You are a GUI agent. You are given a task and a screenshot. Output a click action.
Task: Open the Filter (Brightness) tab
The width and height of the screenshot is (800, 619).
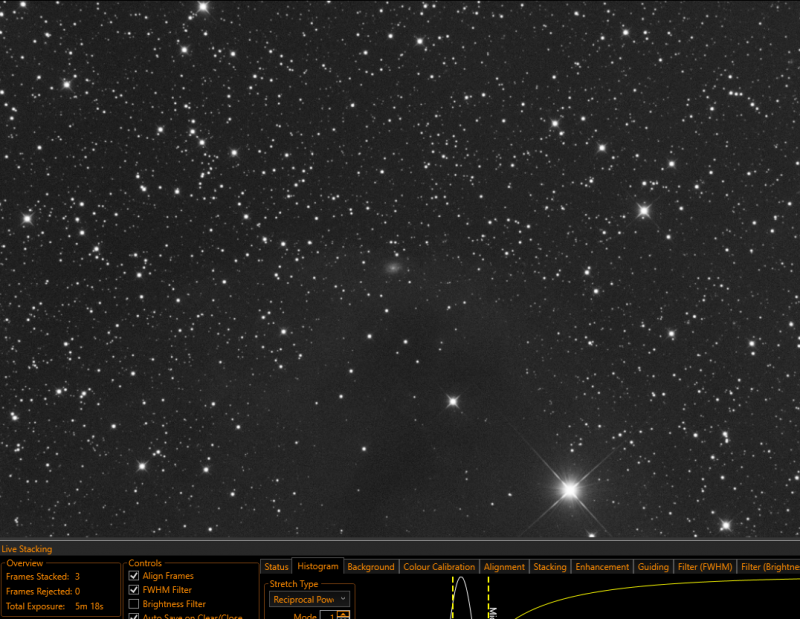(x=770, y=567)
